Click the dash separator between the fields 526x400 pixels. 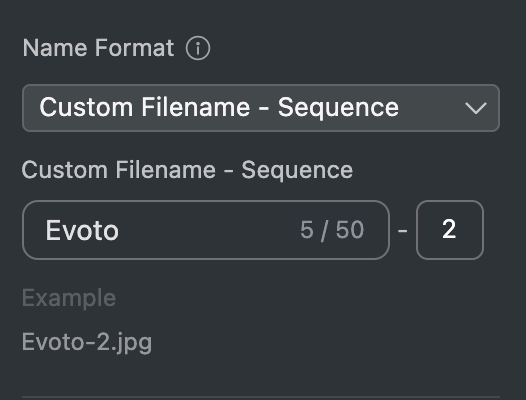(x=403, y=231)
